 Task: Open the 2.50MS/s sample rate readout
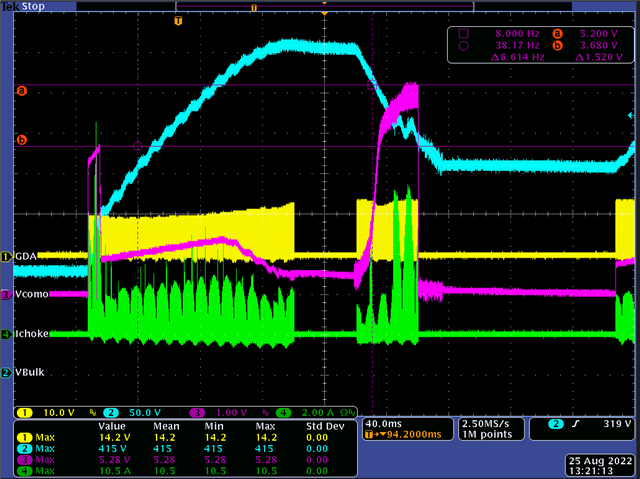click(491, 429)
